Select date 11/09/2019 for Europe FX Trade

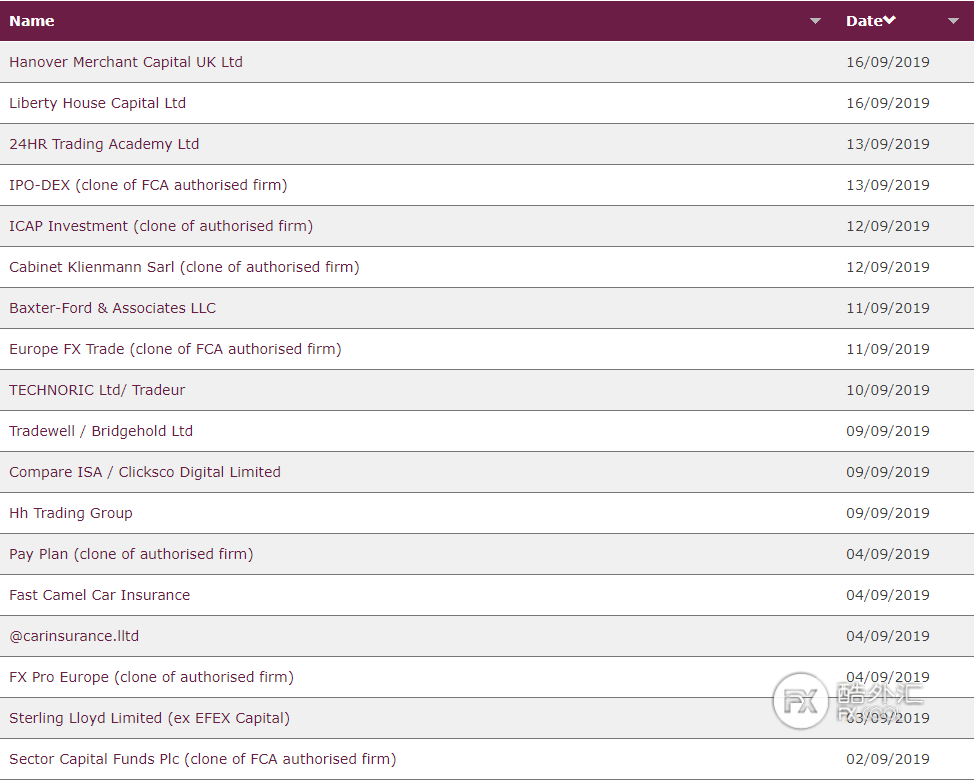[888, 349]
